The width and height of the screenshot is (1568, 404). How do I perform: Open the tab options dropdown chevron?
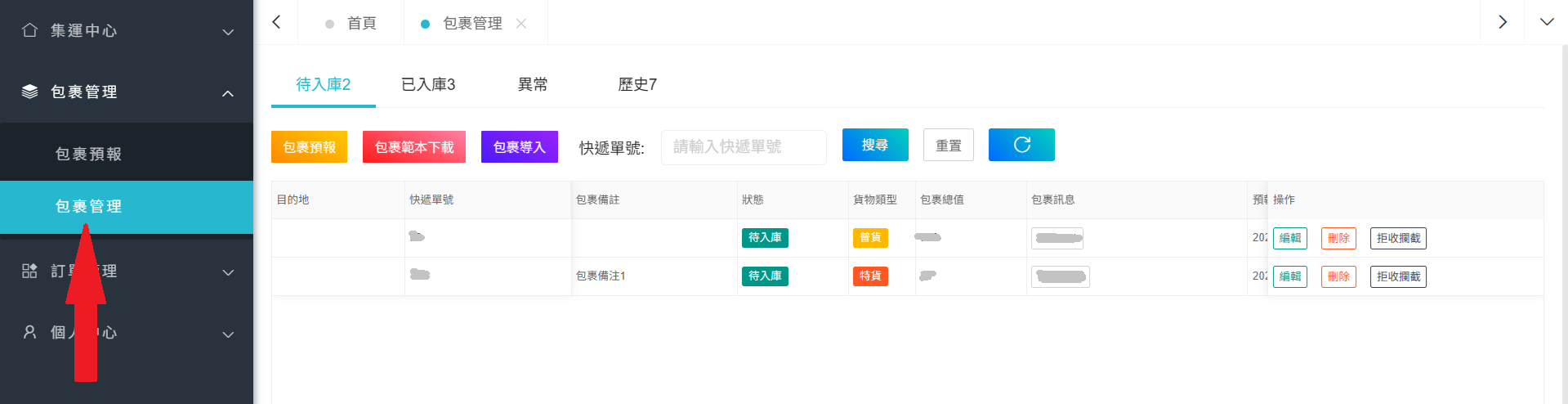pyautogui.click(x=1546, y=22)
